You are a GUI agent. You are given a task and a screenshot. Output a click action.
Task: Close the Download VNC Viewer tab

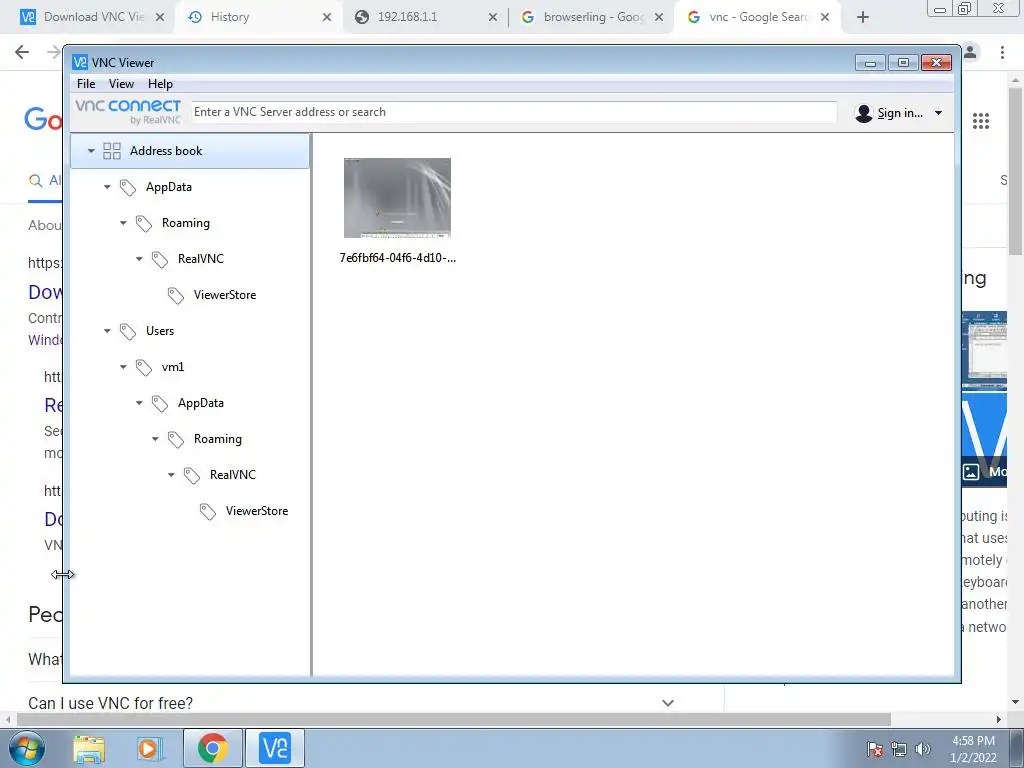click(x=160, y=18)
